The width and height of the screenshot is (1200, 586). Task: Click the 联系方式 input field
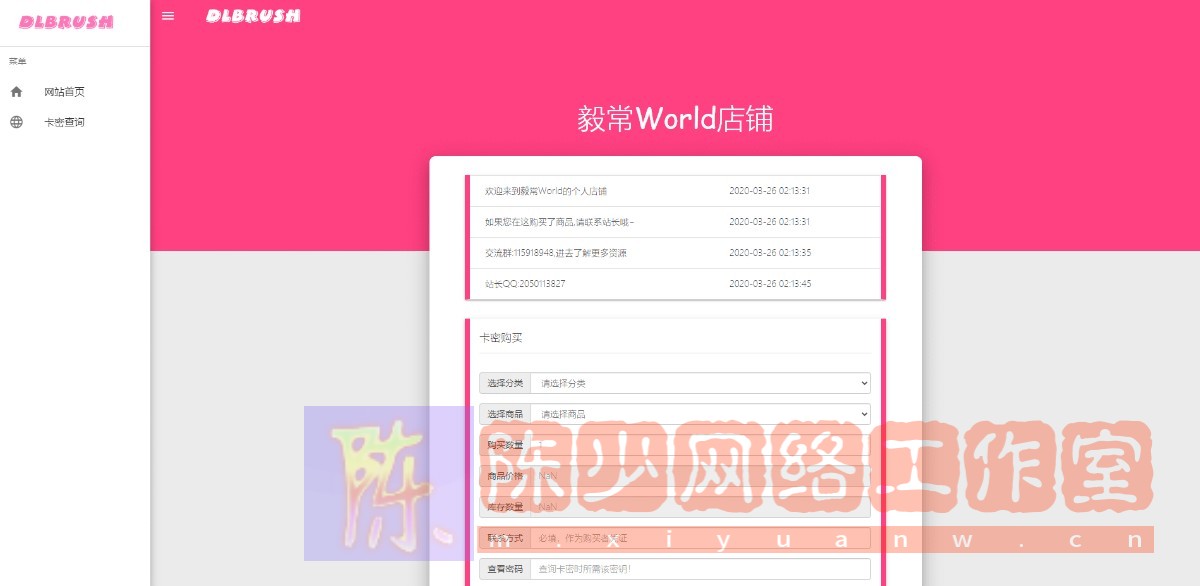point(700,538)
